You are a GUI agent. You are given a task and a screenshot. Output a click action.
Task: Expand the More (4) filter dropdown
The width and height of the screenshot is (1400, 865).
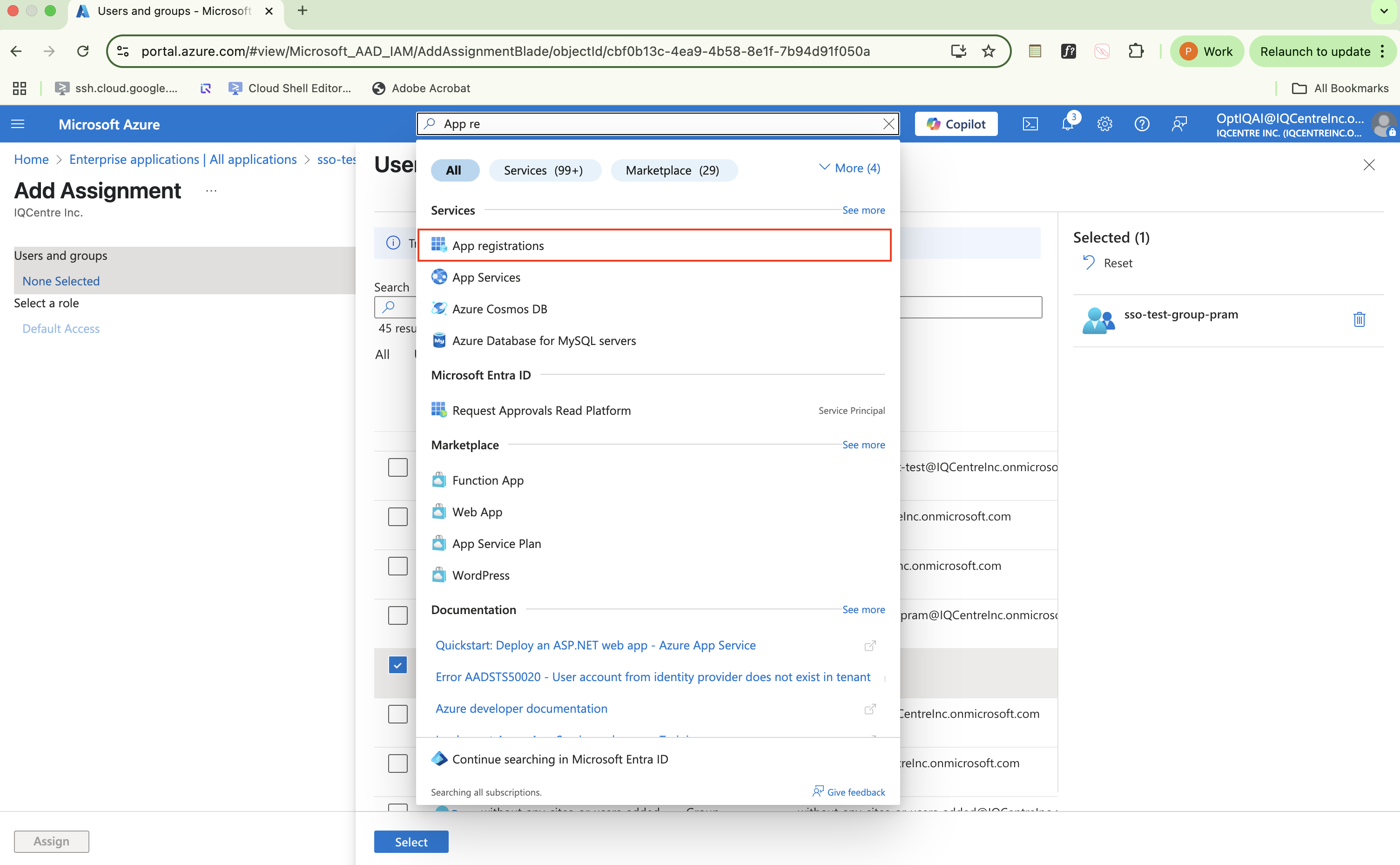point(850,168)
